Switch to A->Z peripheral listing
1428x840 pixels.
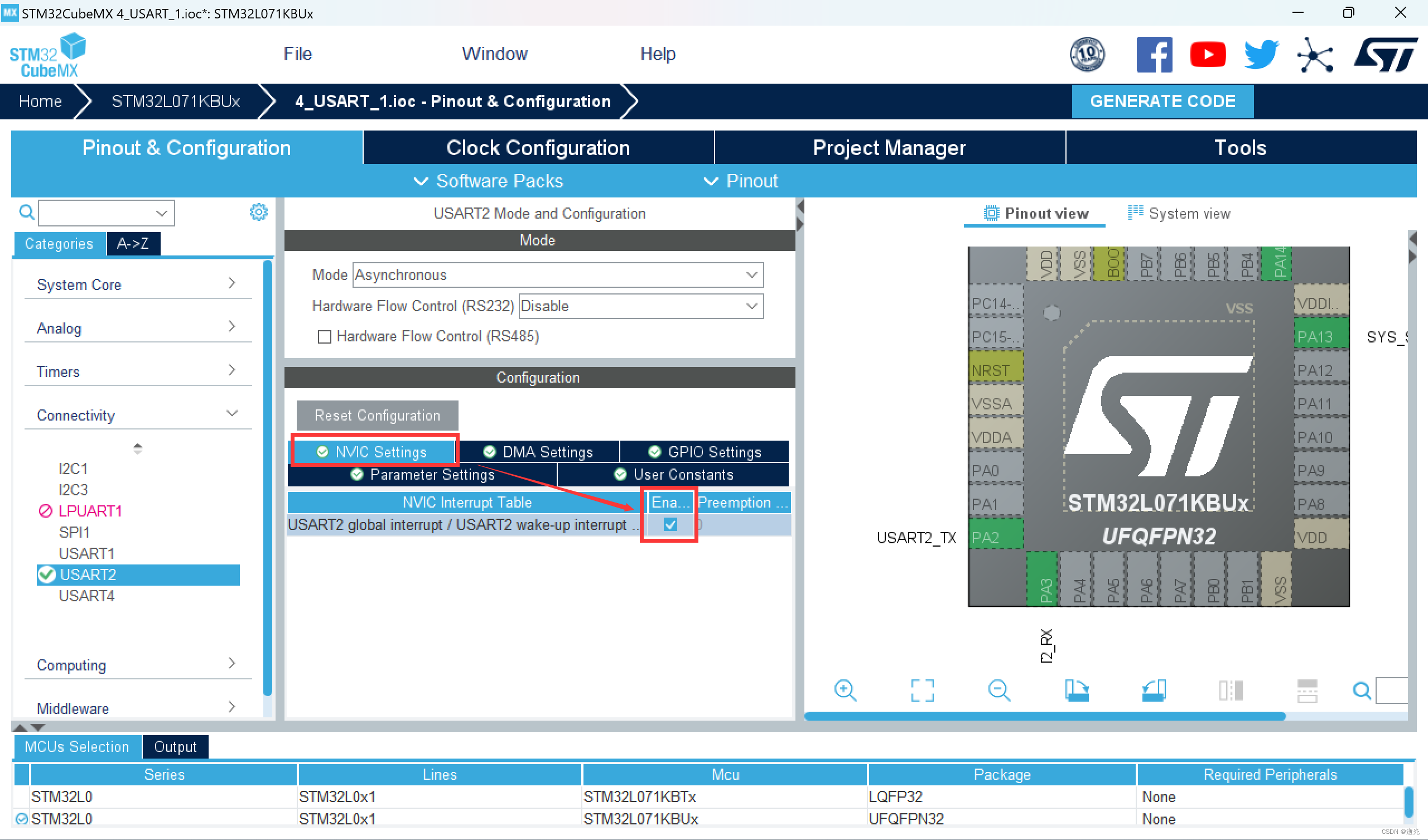133,244
